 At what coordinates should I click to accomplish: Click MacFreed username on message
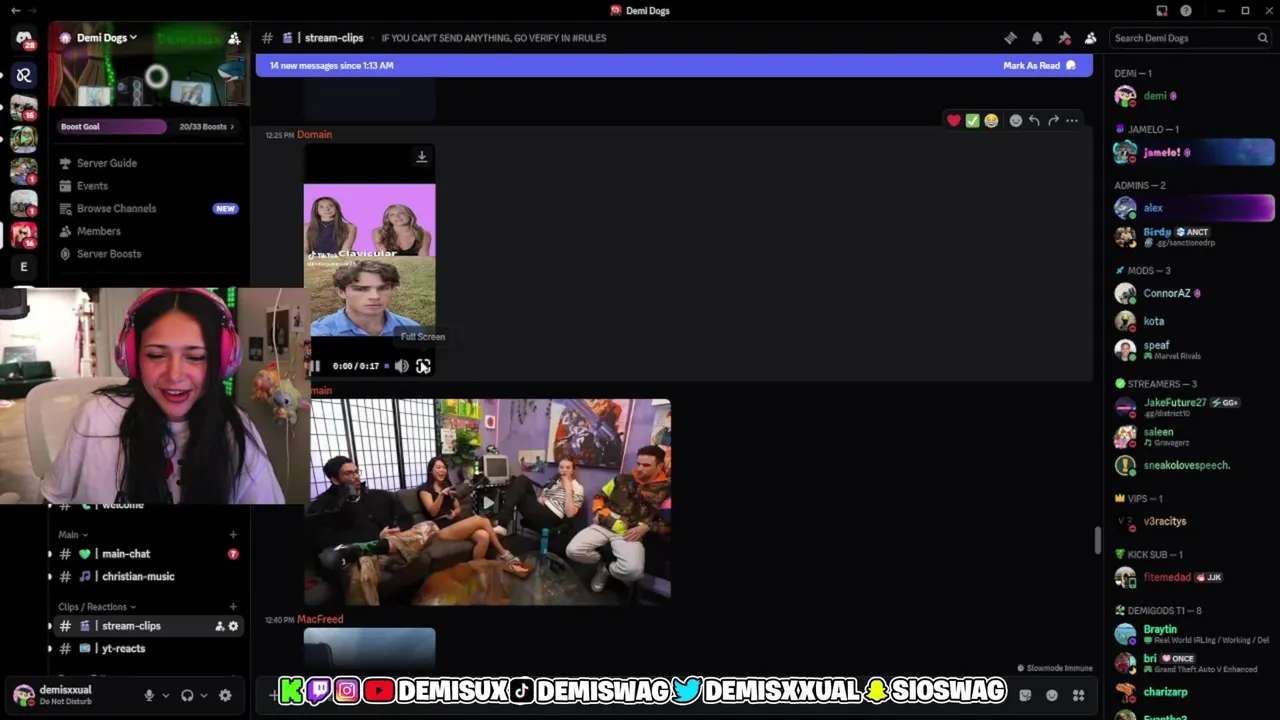point(320,620)
